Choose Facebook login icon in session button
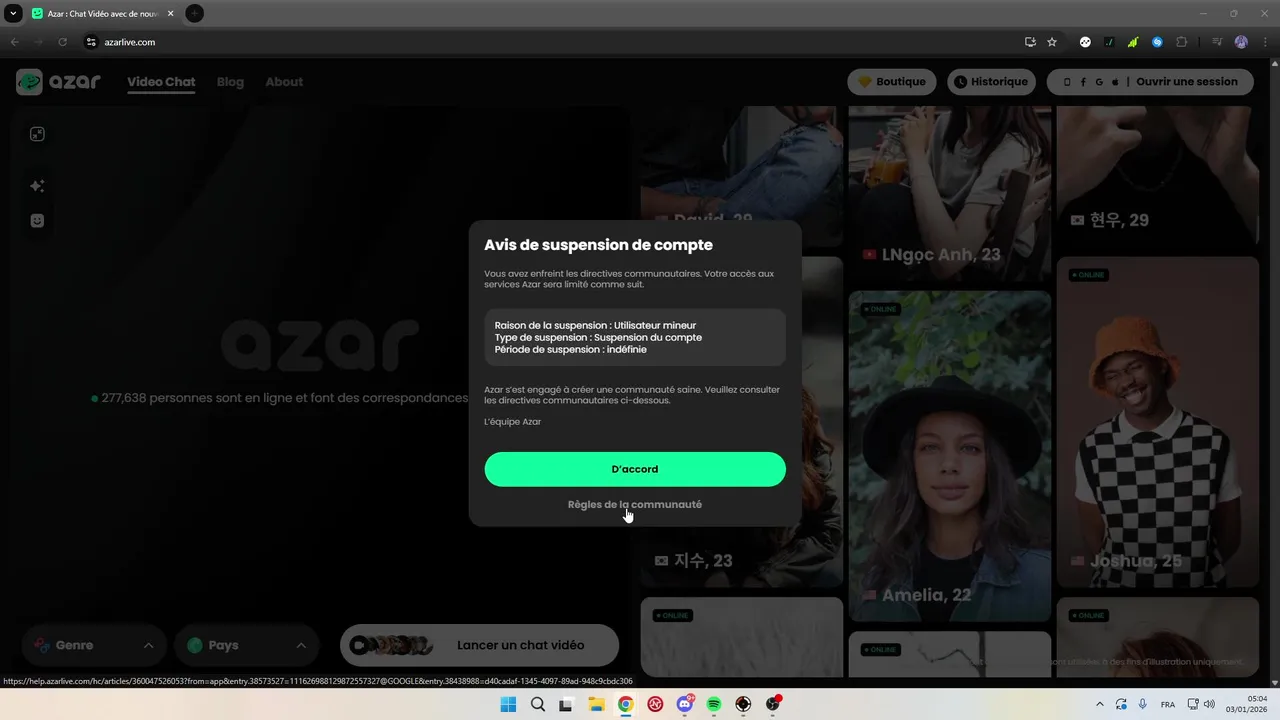This screenshot has height=720, width=1280. (1083, 82)
